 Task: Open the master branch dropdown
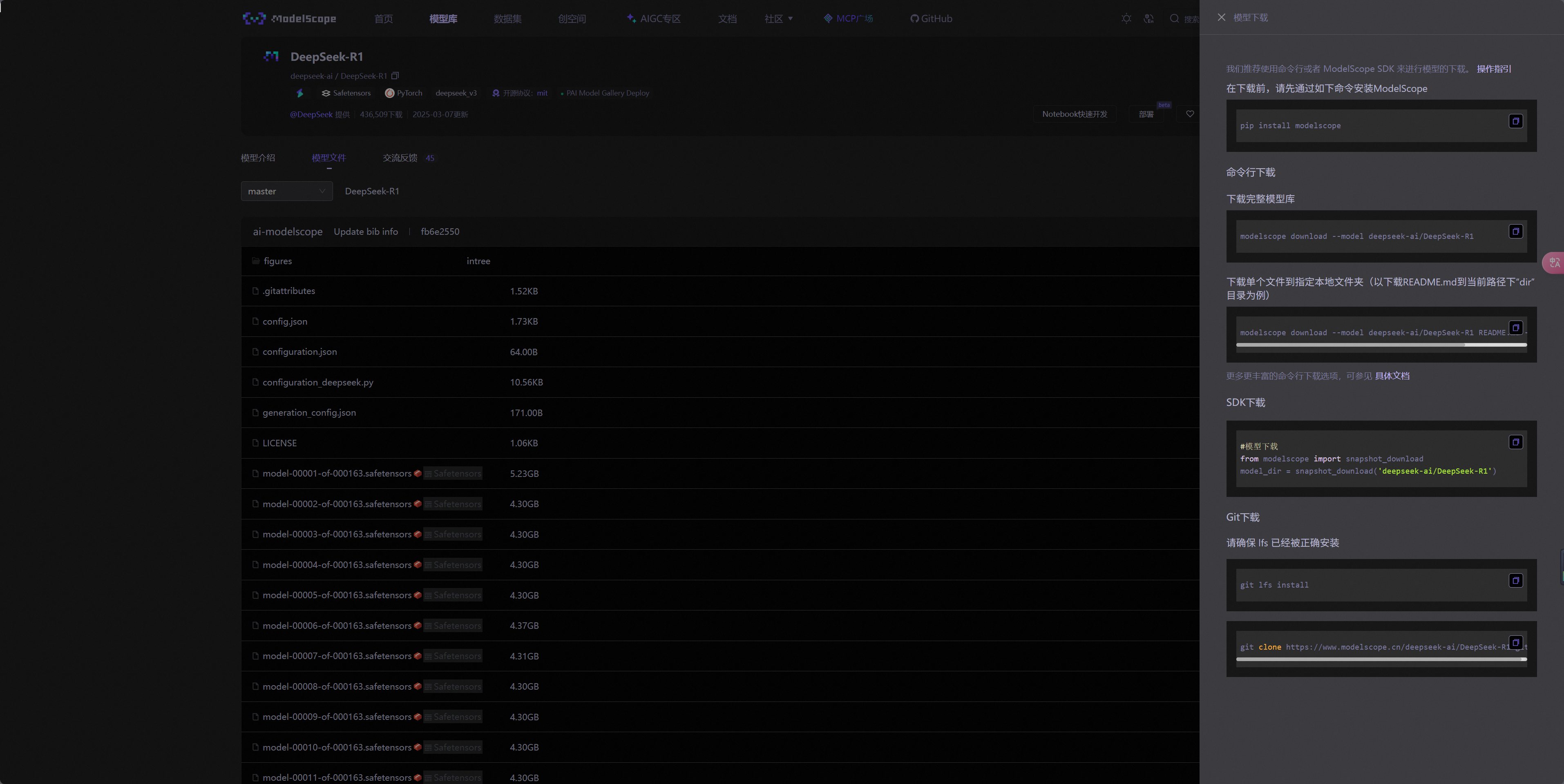pos(286,191)
